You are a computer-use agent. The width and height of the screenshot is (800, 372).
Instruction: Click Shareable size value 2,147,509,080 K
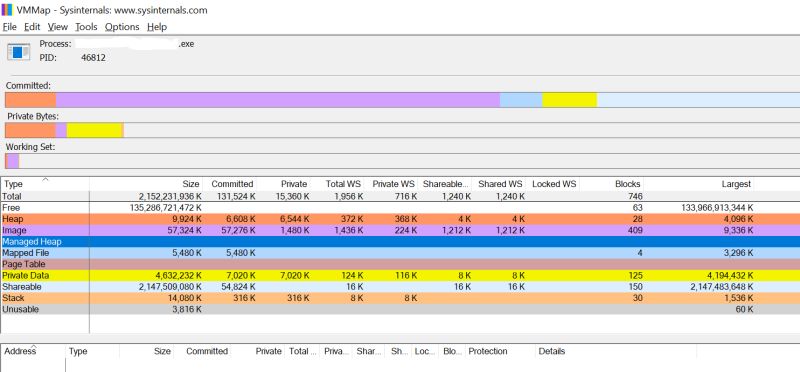point(170,287)
